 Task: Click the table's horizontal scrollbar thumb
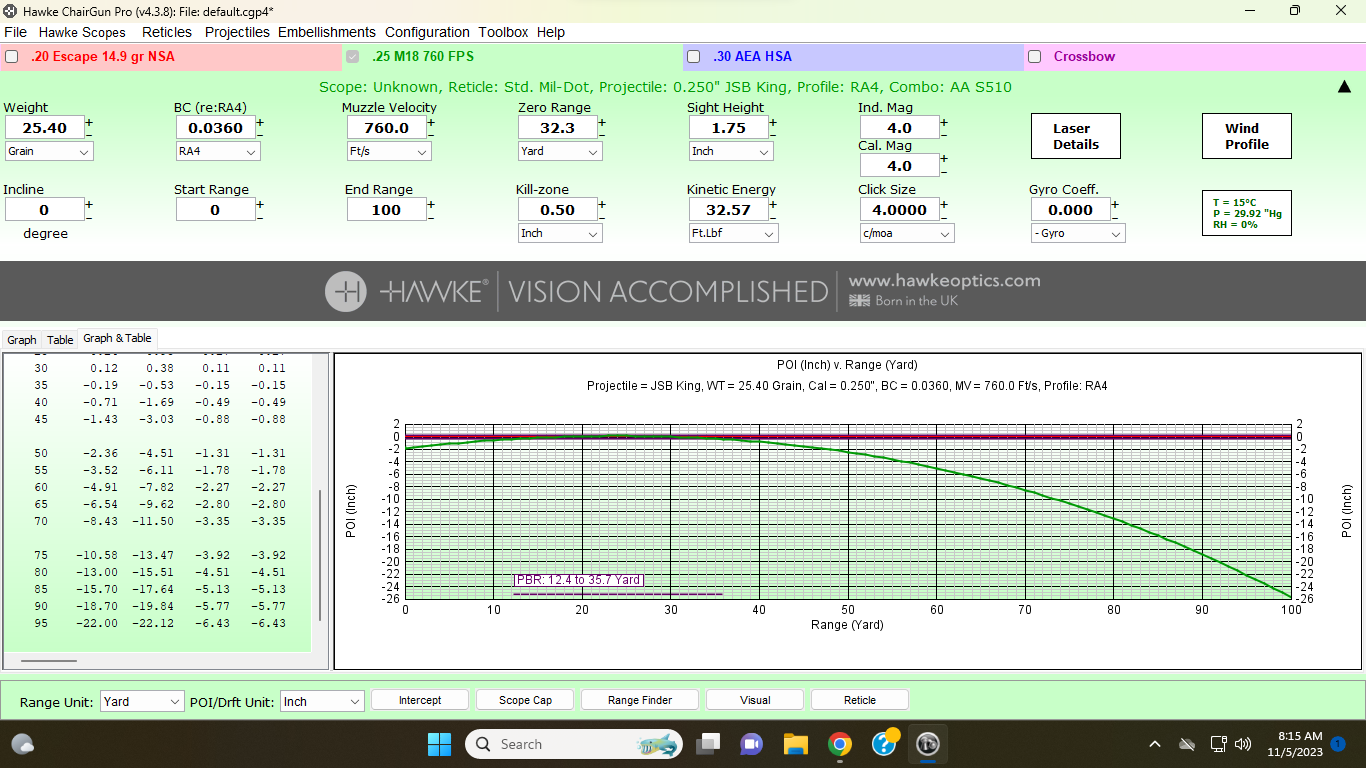click(48, 661)
